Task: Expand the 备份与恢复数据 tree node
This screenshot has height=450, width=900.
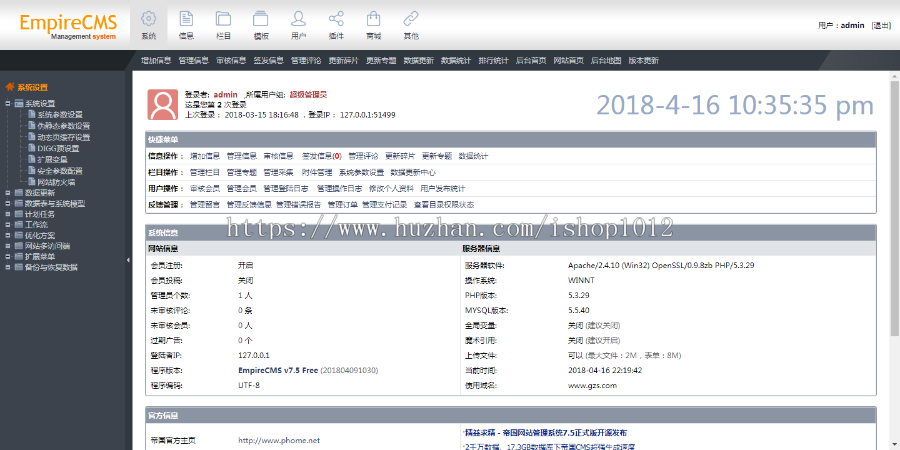Action: tap(8, 267)
